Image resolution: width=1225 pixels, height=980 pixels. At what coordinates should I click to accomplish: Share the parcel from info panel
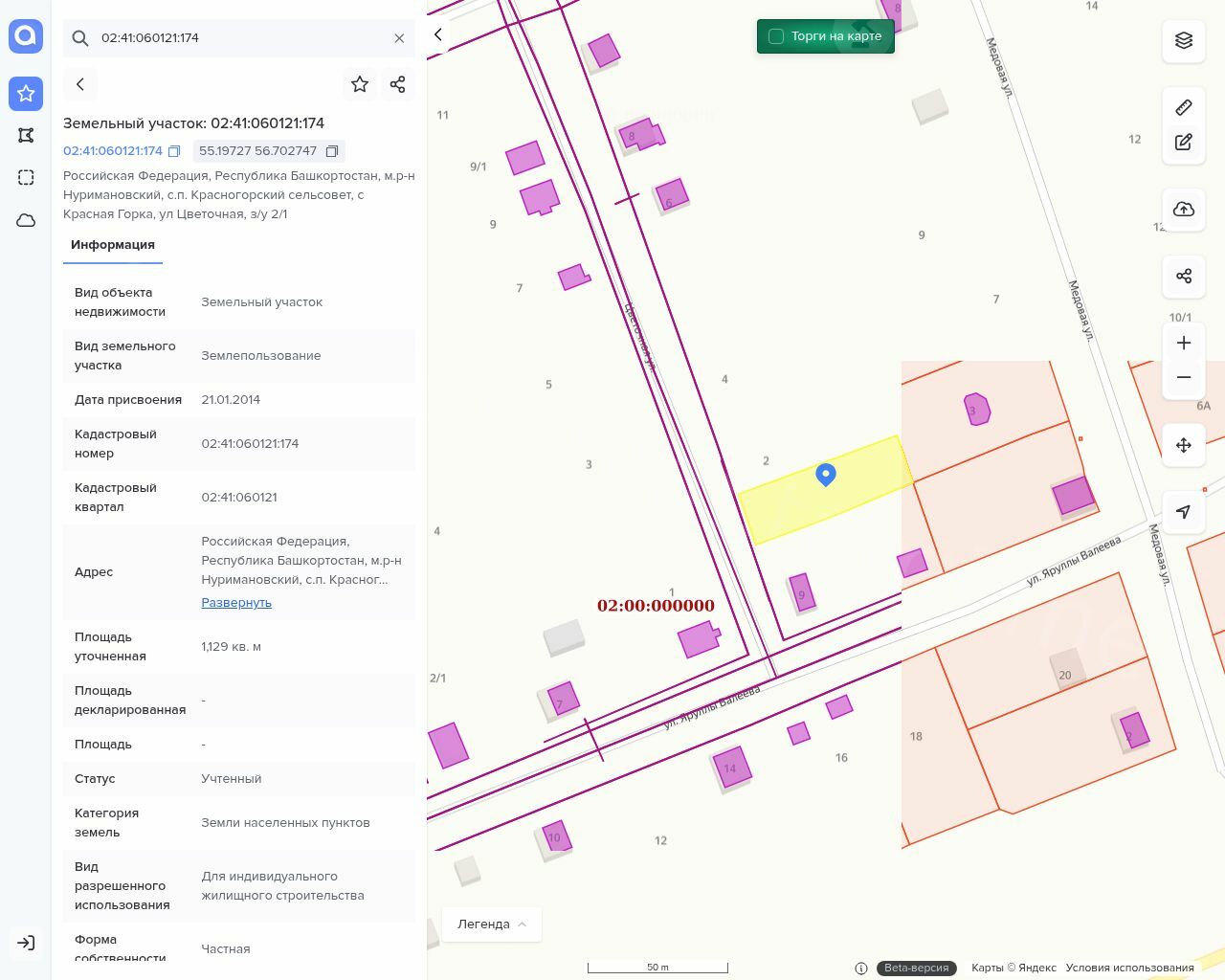pos(398,84)
